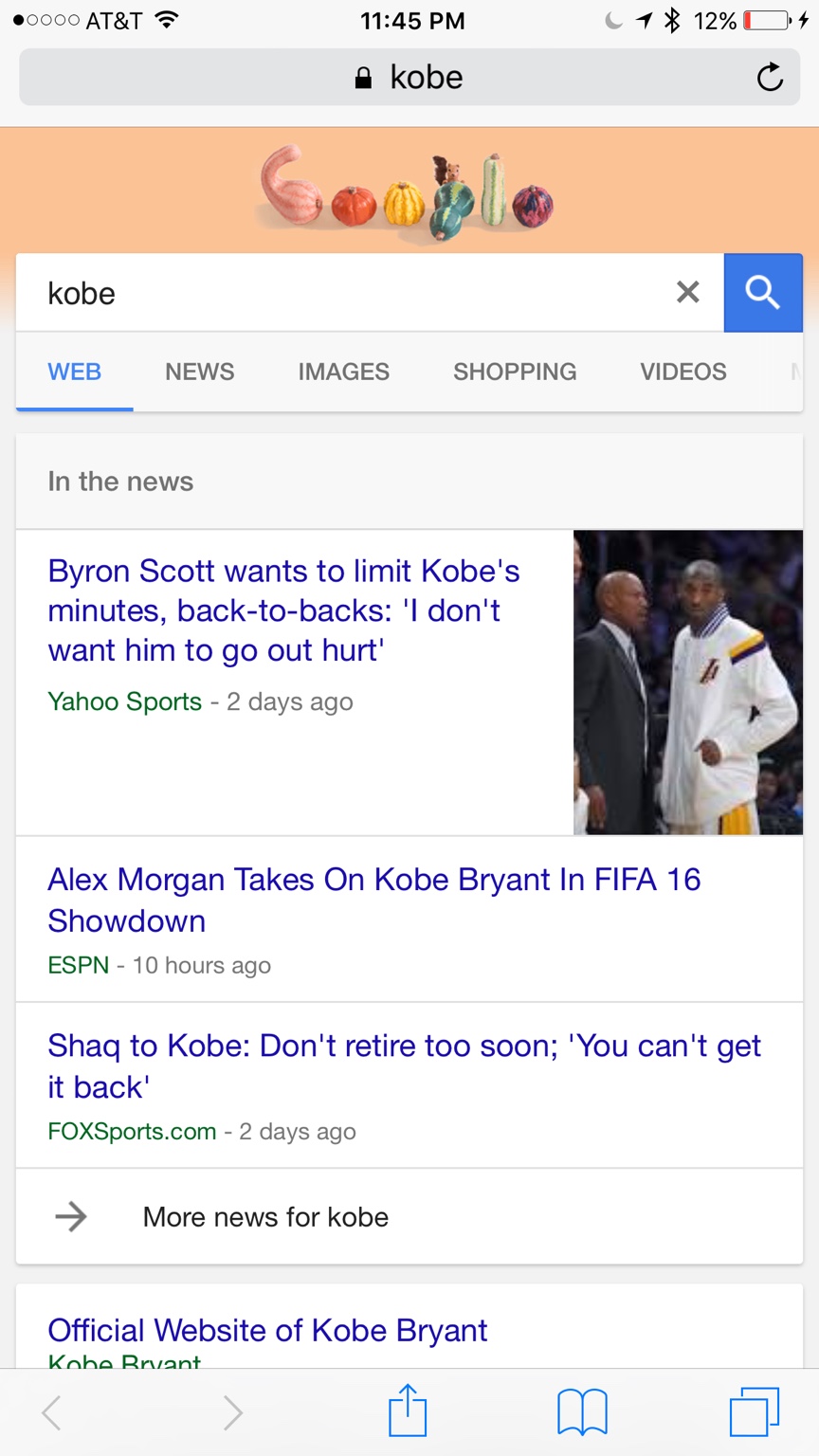Clear the search box with the X icon
The width and height of the screenshot is (819, 1456).
pyautogui.click(x=688, y=292)
